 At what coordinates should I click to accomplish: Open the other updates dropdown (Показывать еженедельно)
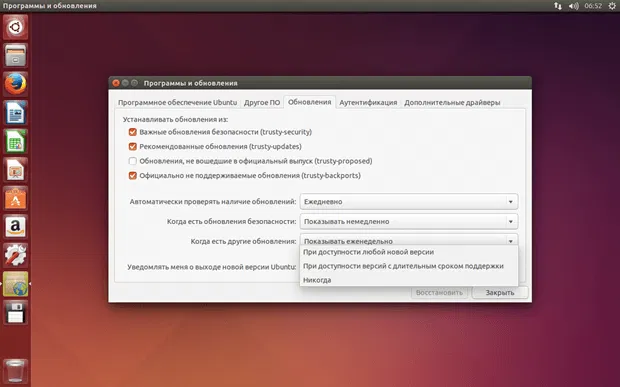tap(409, 240)
